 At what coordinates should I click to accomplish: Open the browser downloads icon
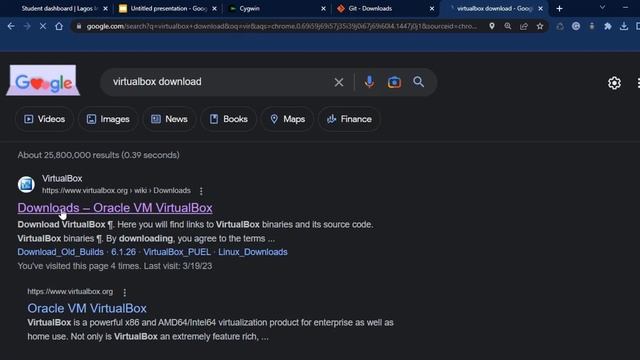pos(624,26)
